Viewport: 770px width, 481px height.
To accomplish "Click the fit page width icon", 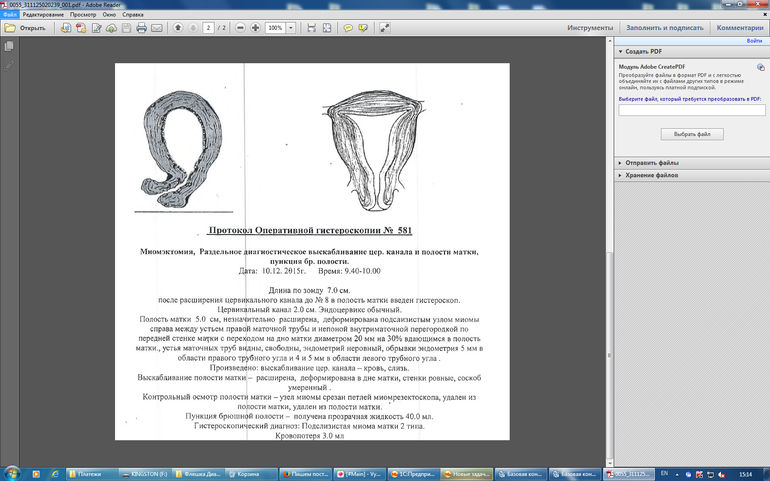I will click(313, 28).
